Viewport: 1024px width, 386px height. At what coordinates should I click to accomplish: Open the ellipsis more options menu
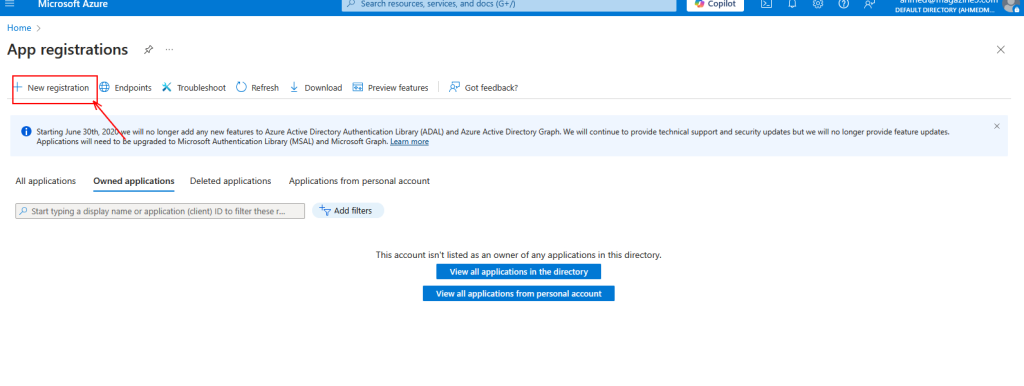(169, 50)
